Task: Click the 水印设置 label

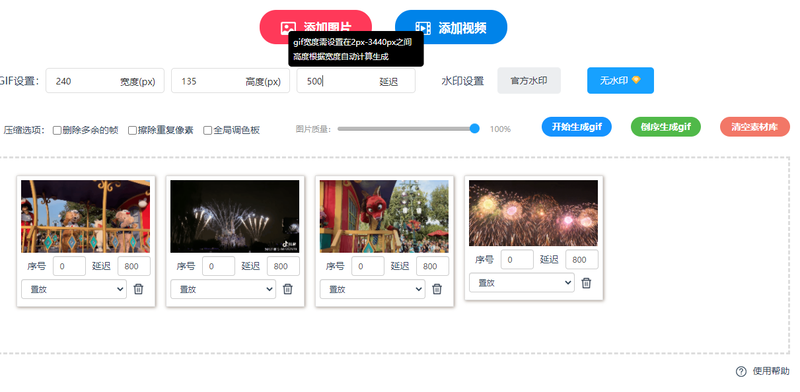Action: 462,81
